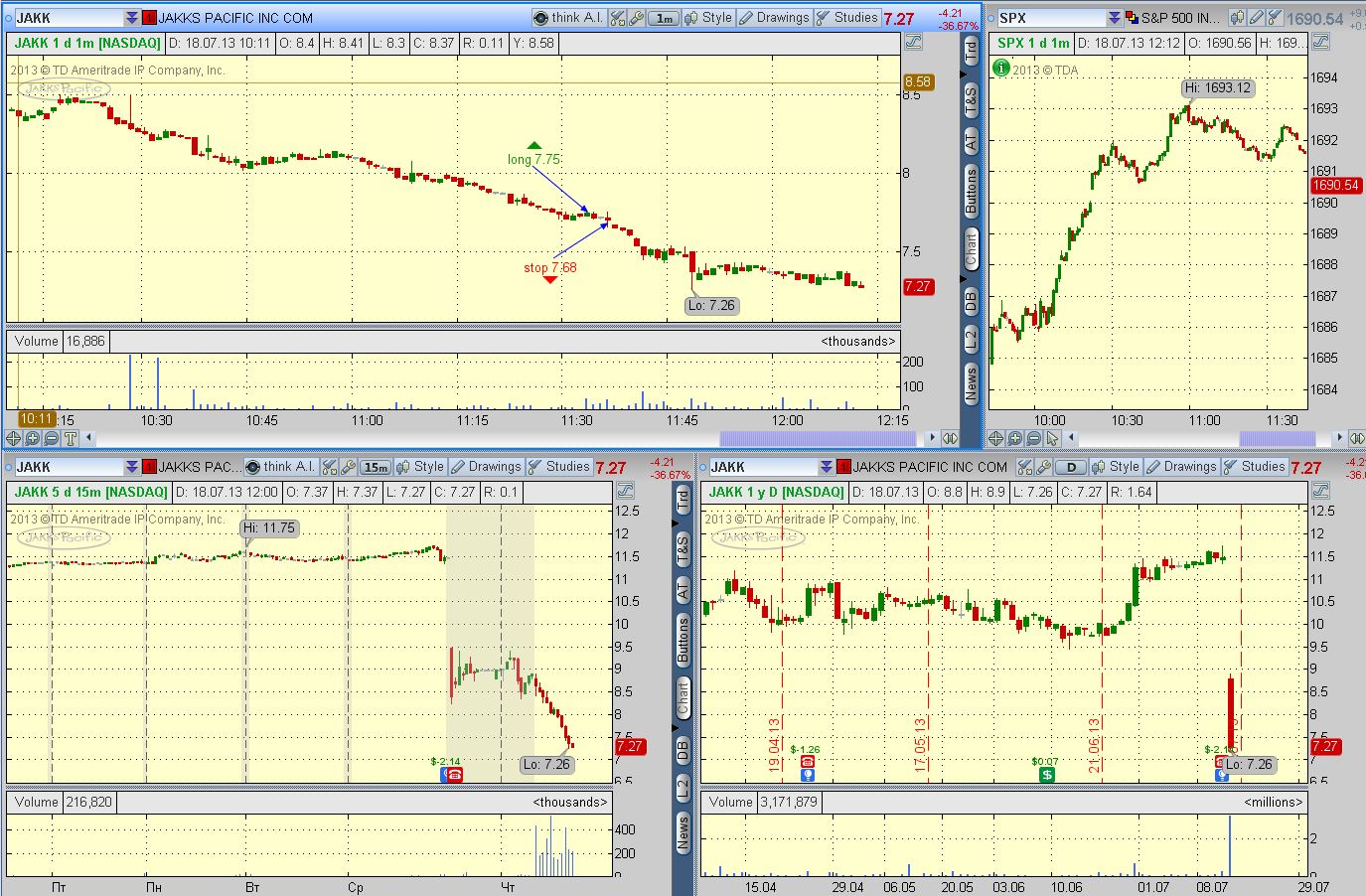The image size is (1366, 896).
Task: Open the Style menu of the daily JAKK chart
Action: tap(1115, 467)
